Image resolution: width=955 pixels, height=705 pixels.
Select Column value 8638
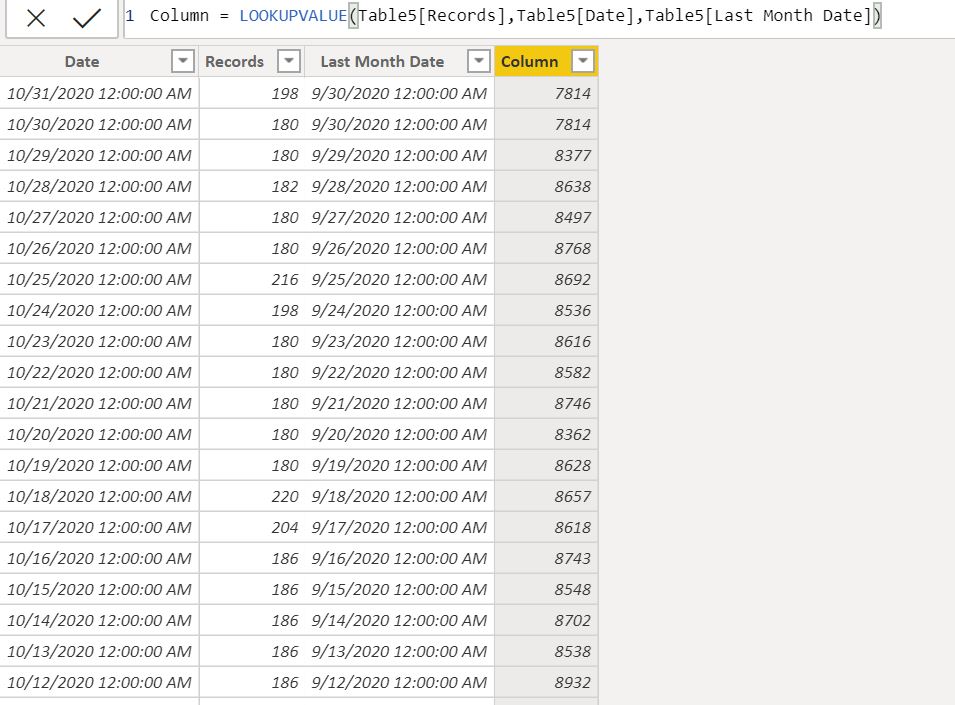pyautogui.click(x=546, y=186)
